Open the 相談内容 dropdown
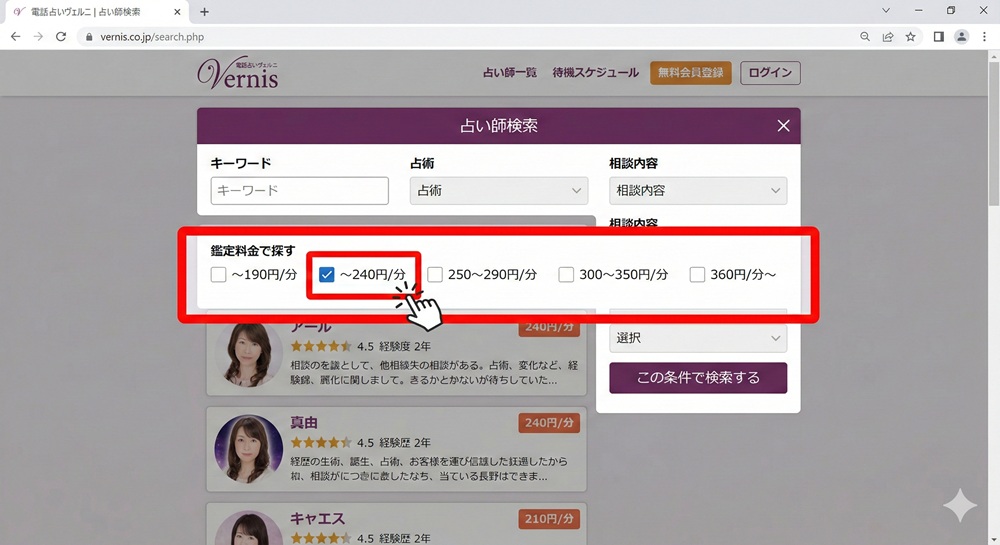1000x545 pixels. [x=697, y=191]
